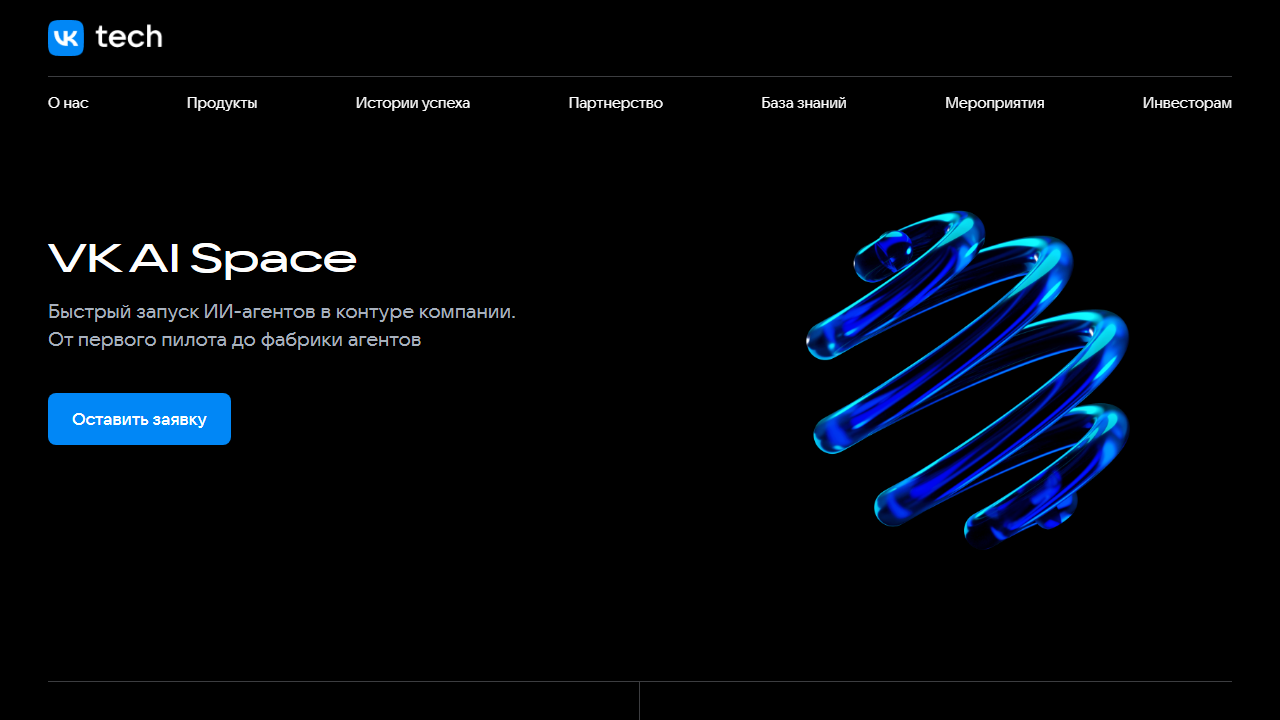
Task: Select "Партнерство" in the navigation
Action: pos(616,103)
